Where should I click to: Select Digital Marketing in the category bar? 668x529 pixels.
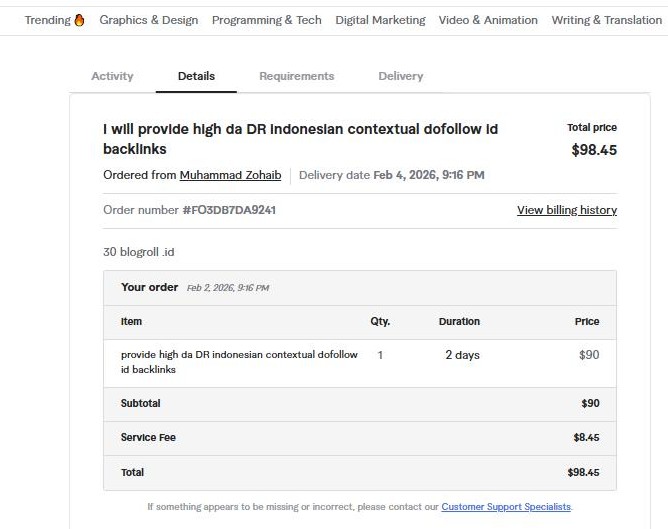click(380, 20)
